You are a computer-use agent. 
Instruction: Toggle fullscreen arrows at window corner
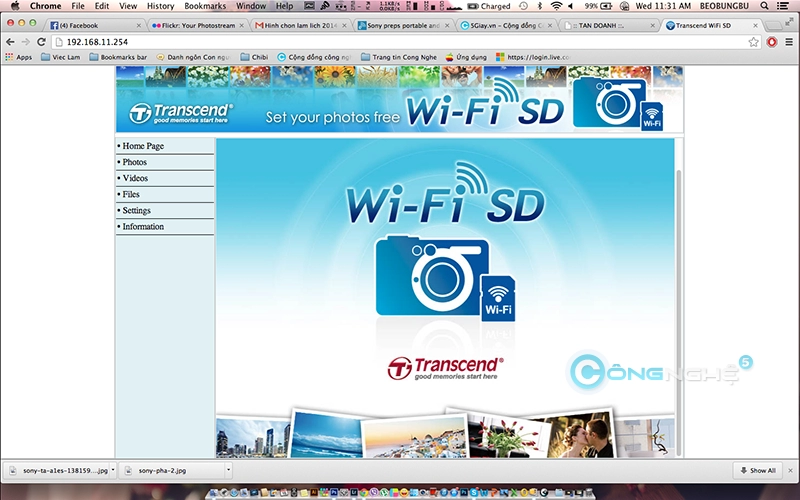click(790, 22)
